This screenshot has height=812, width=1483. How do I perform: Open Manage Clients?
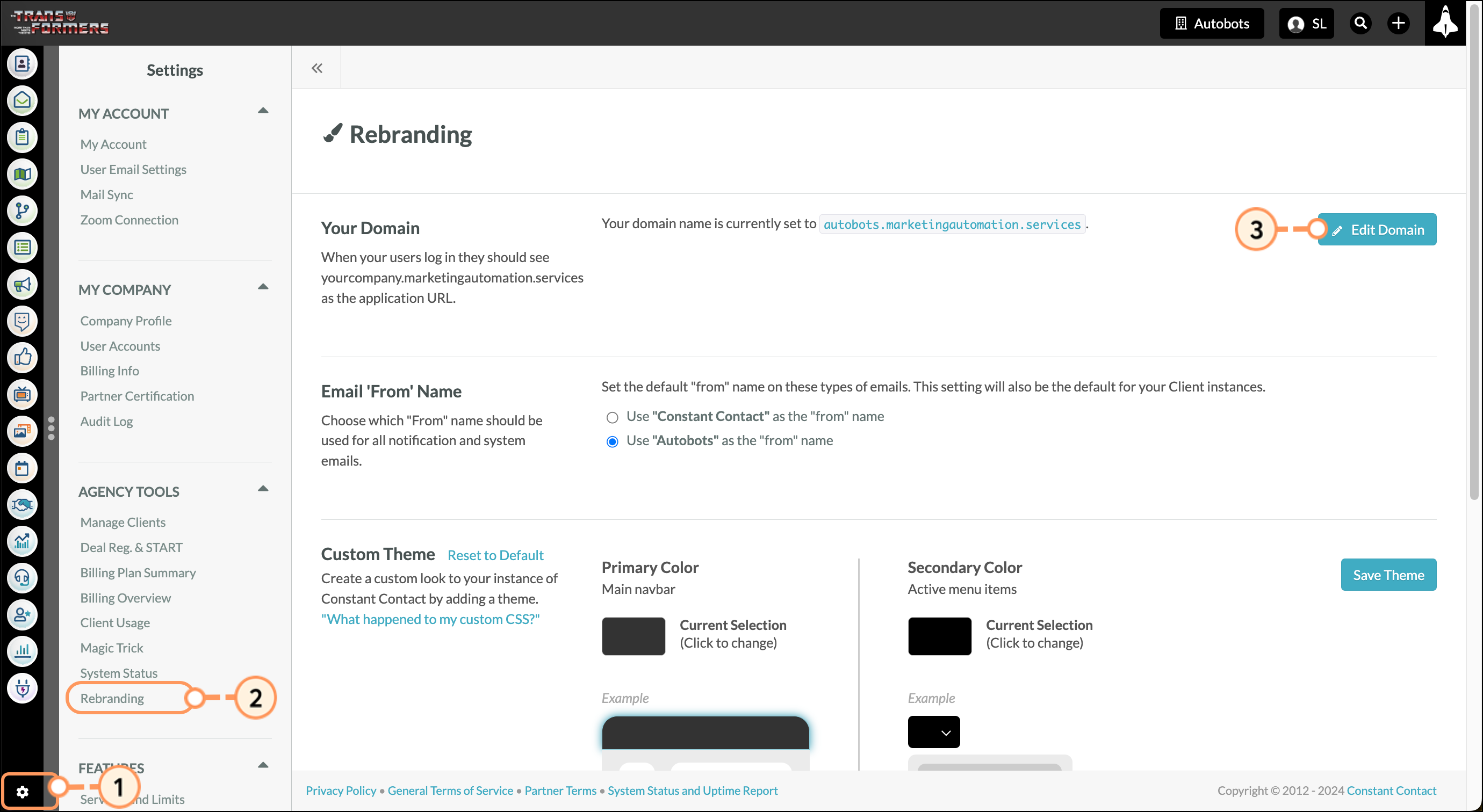(123, 522)
